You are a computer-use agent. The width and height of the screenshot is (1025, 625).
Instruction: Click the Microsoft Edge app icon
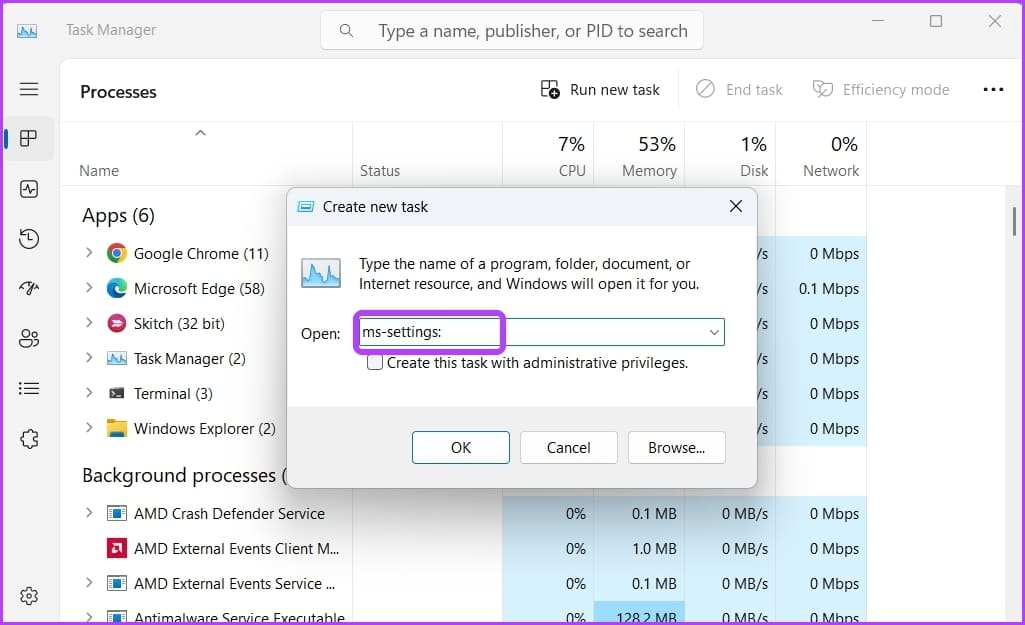[x=116, y=288]
